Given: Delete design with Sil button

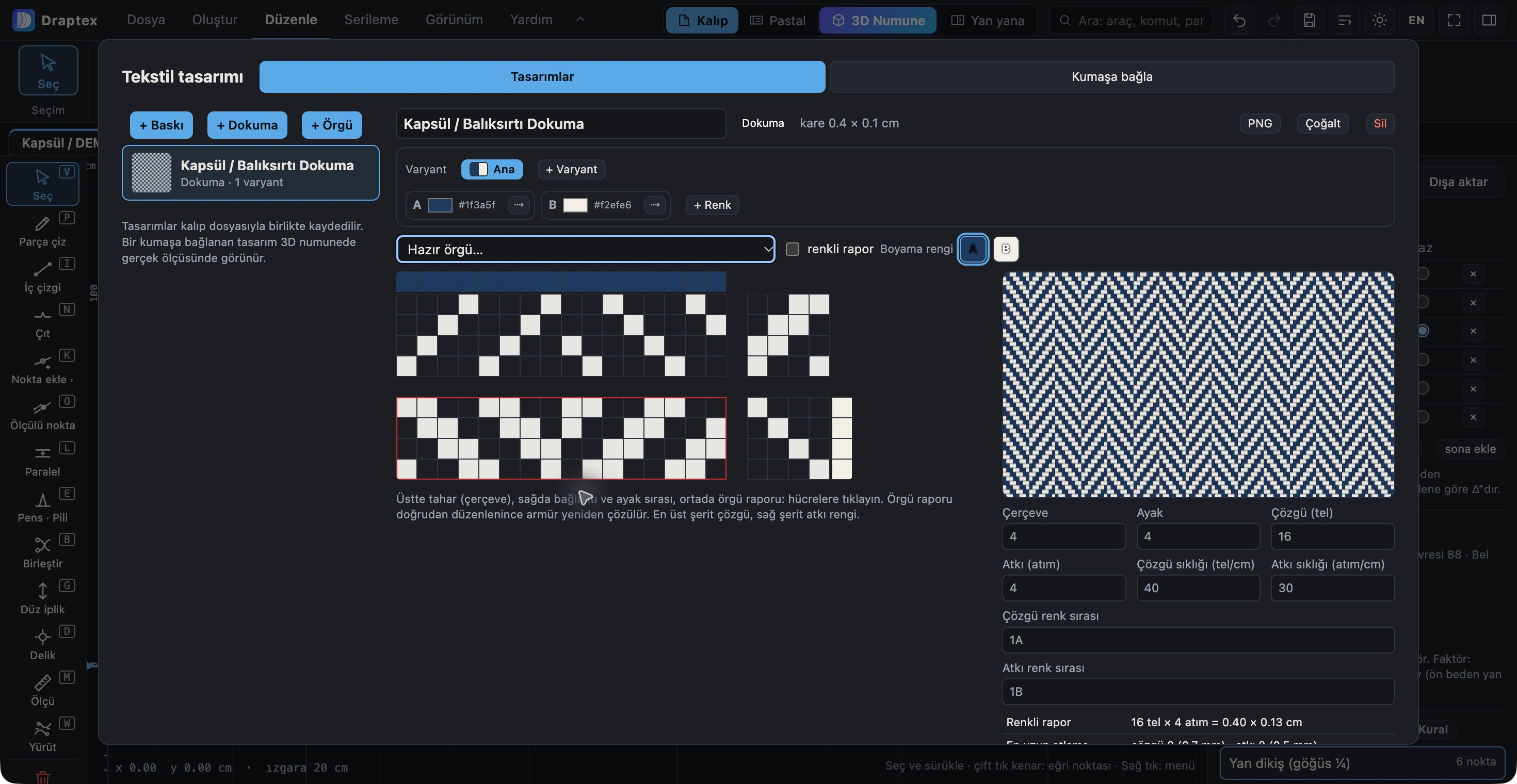Looking at the screenshot, I should (x=1380, y=124).
